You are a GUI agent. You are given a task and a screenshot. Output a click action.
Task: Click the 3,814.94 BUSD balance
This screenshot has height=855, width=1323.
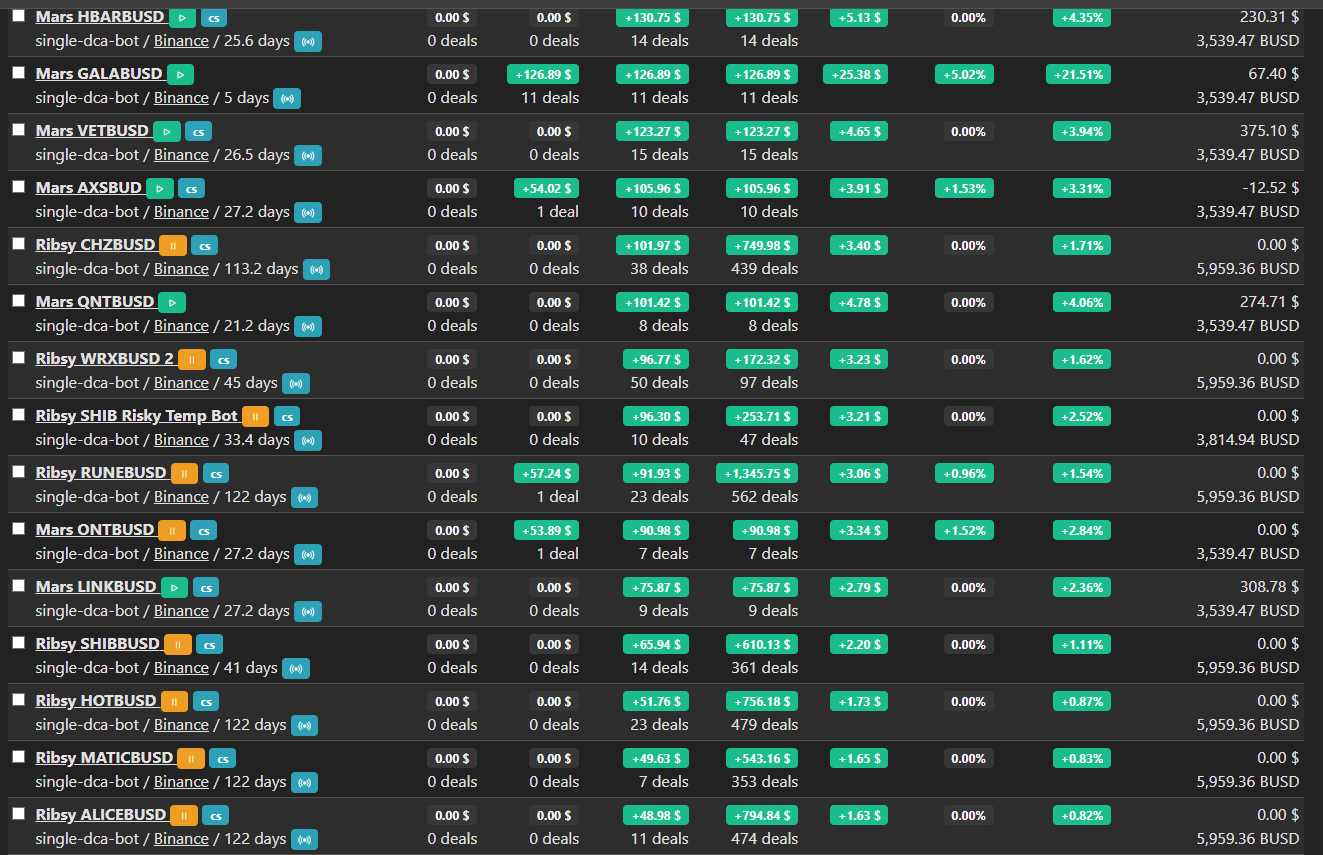(1248, 440)
